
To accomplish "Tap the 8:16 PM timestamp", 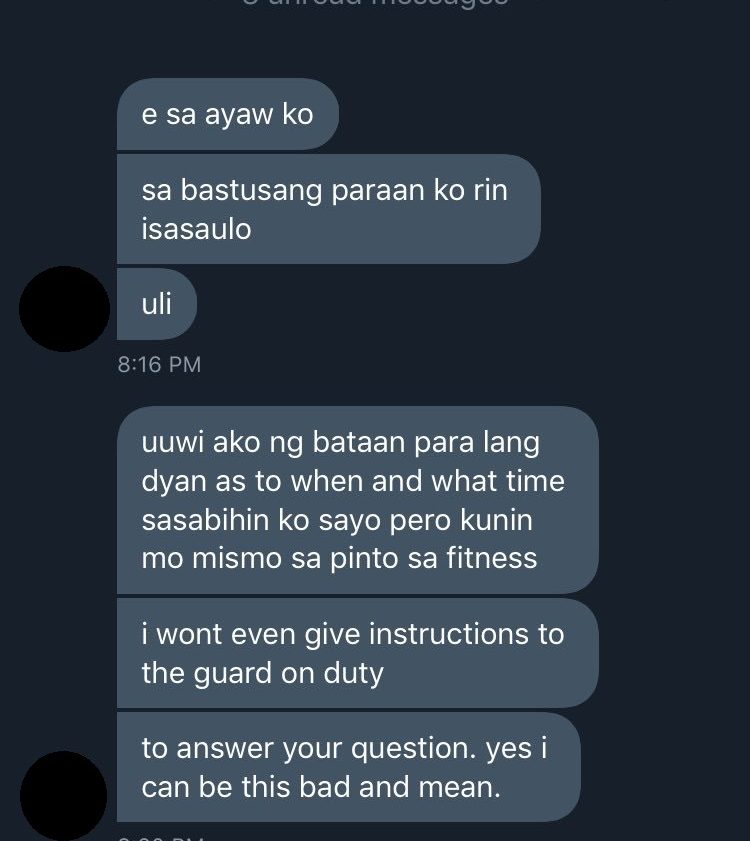I will [159, 365].
